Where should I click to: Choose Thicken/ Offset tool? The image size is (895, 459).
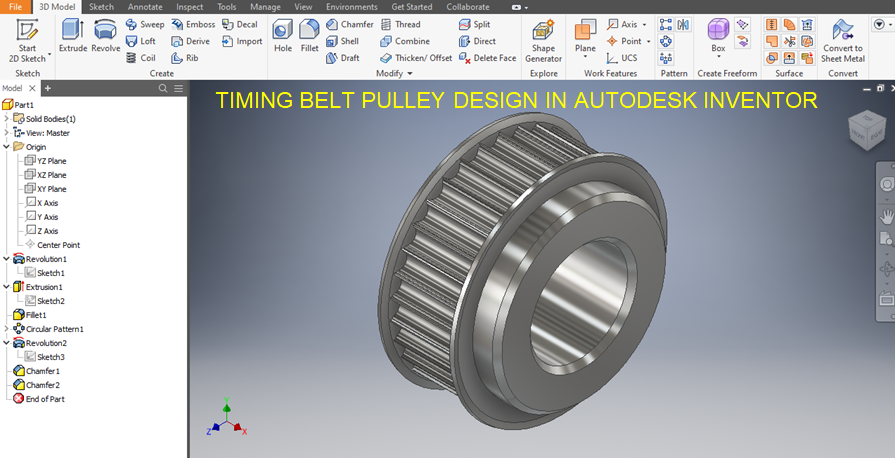click(x=416, y=58)
